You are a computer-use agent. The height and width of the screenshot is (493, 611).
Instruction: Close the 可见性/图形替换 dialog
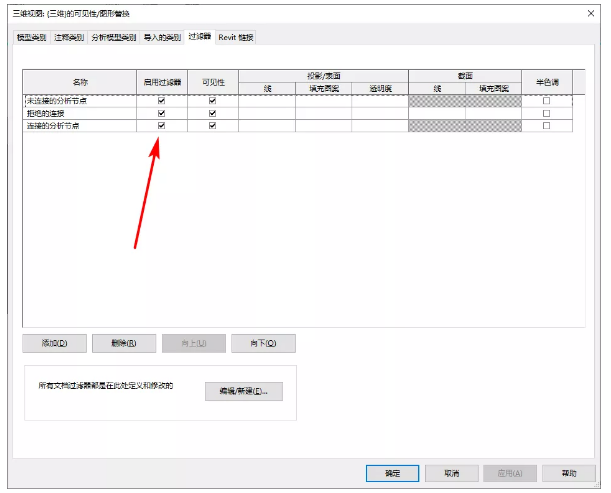click(591, 13)
